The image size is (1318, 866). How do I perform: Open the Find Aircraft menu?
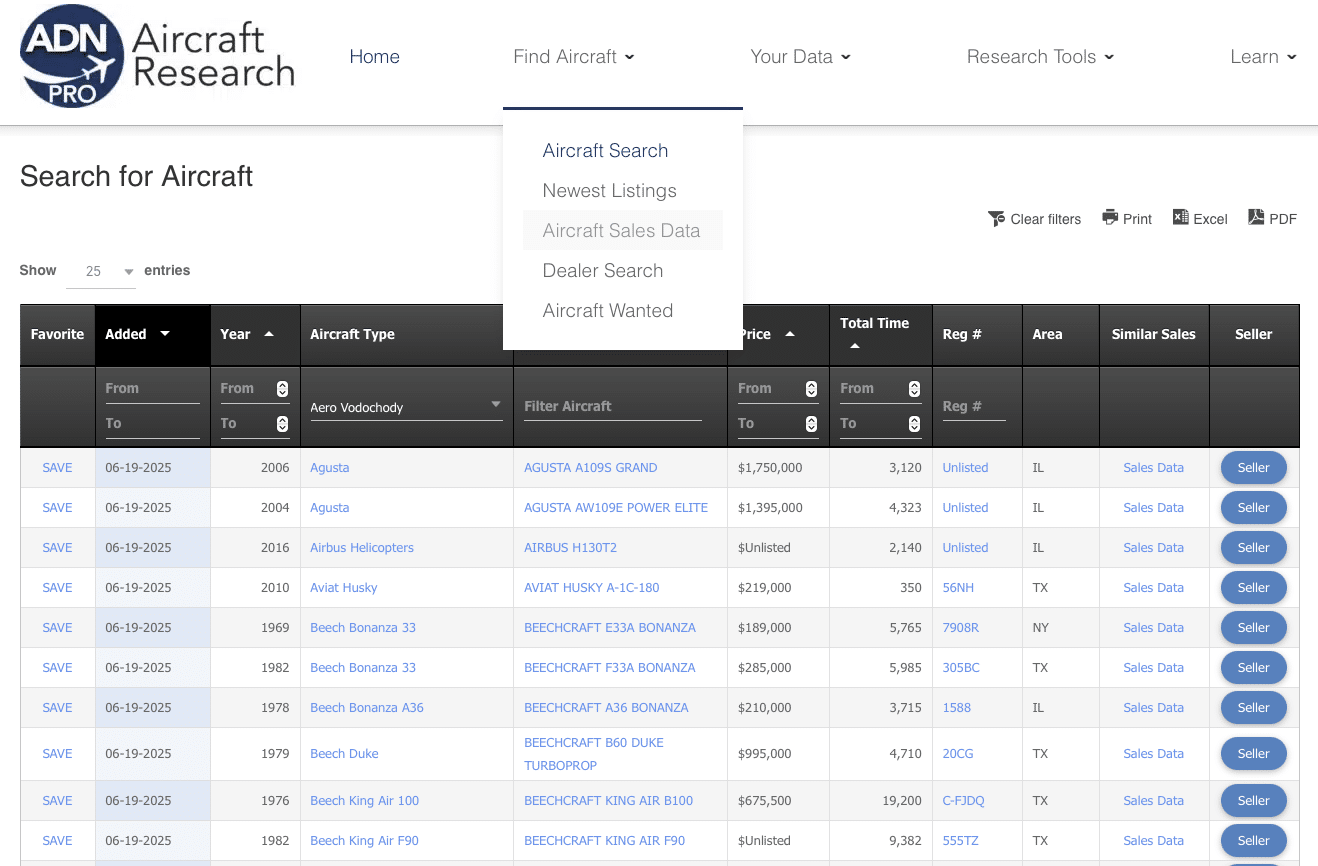pyautogui.click(x=574, y=57)
